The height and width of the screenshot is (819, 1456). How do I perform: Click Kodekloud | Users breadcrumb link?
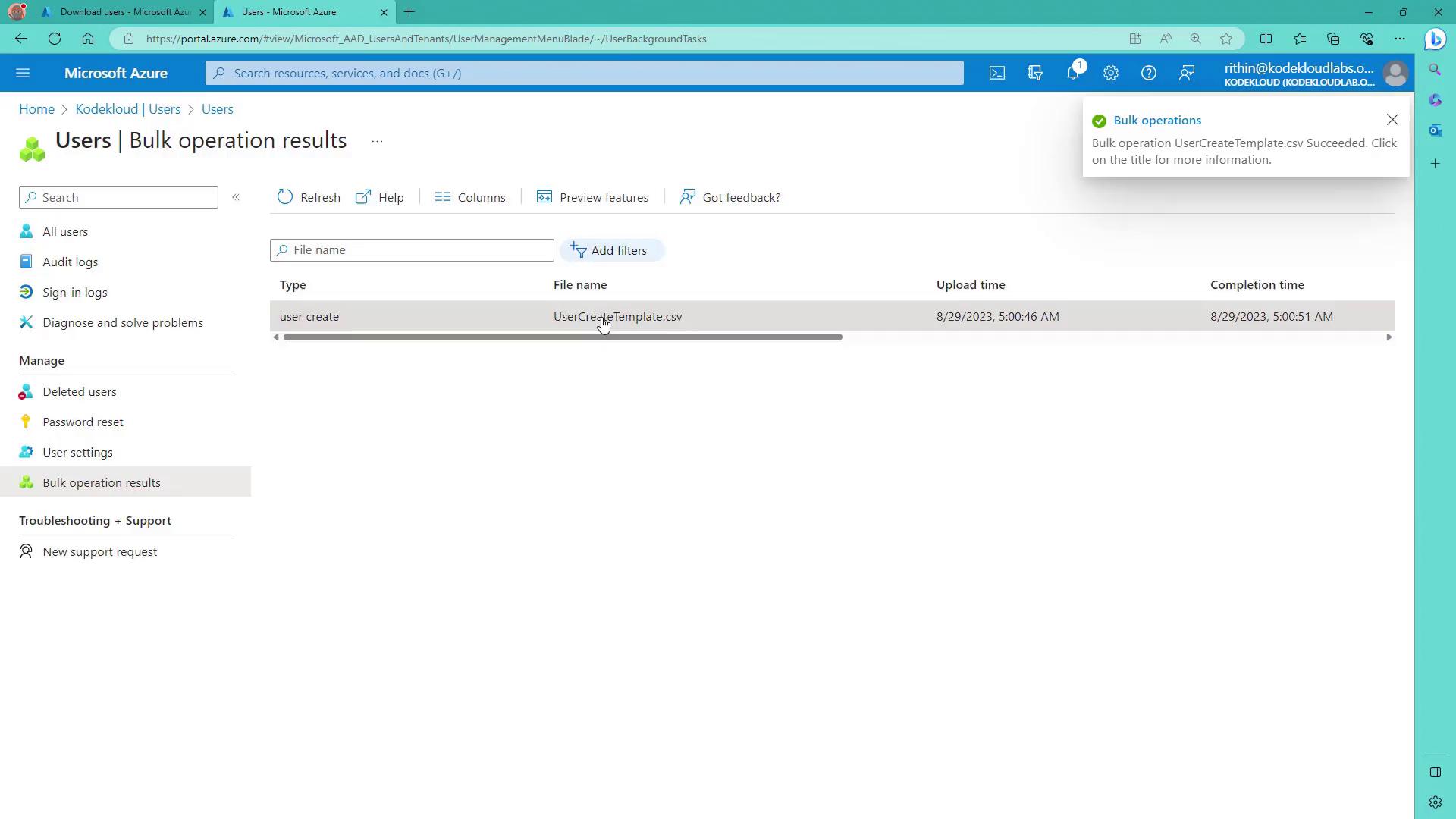pyautogui.click(x=127, y=109)
